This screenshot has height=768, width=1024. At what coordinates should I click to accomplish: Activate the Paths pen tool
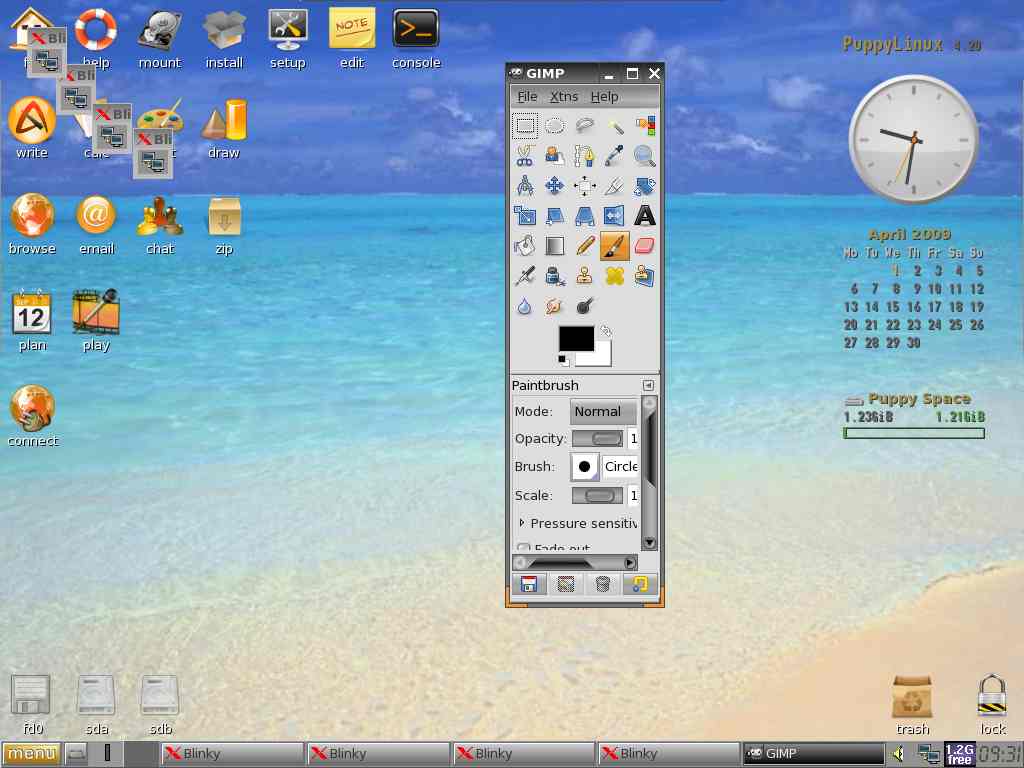pos(584,155)
